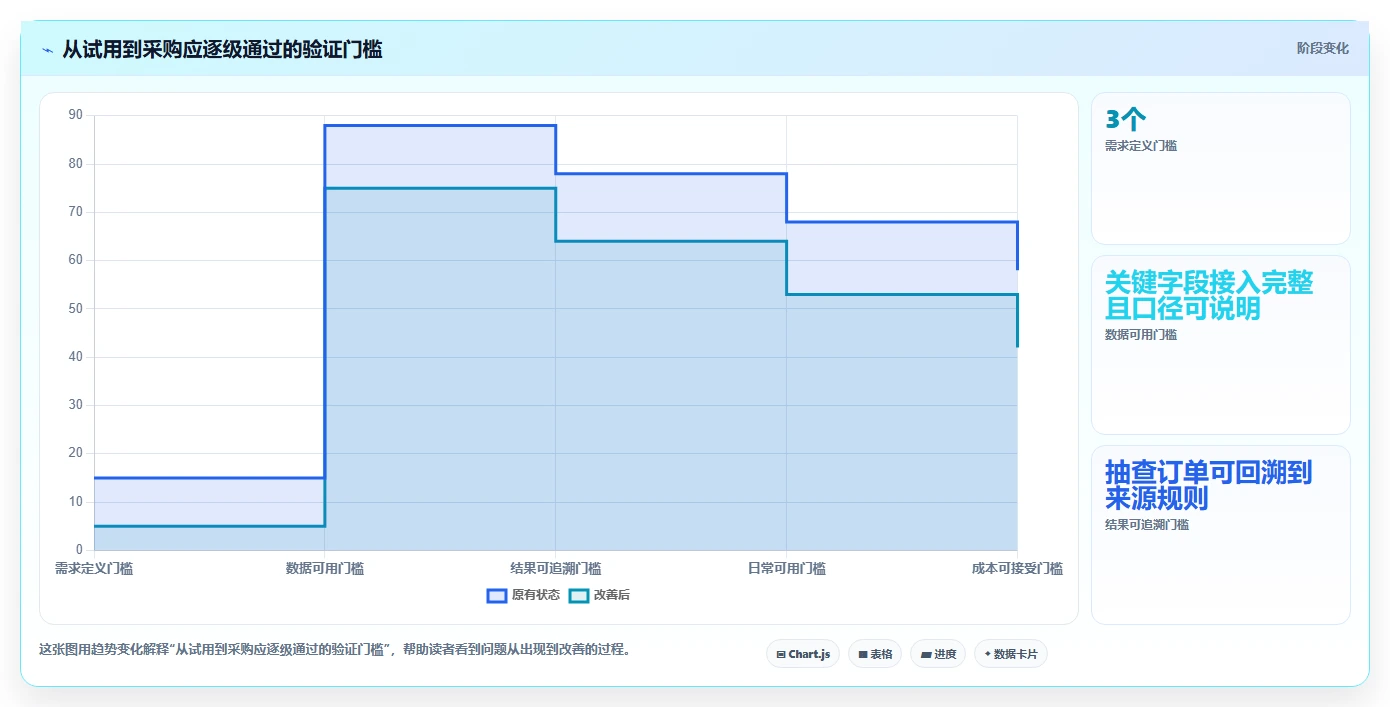Open the 关键字段接入完整且口径可说明 card
The height and width of the screenshot is (707, 1390).
[x=1221, y=345]
